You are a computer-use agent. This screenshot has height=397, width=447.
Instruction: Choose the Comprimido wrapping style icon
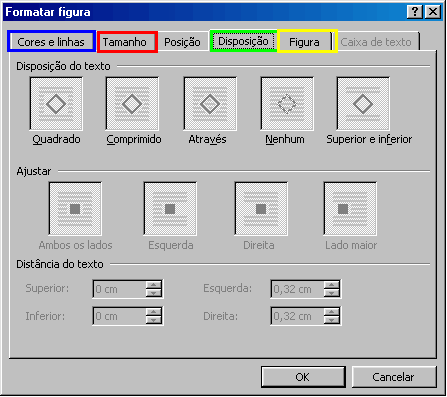click(132, 104)
